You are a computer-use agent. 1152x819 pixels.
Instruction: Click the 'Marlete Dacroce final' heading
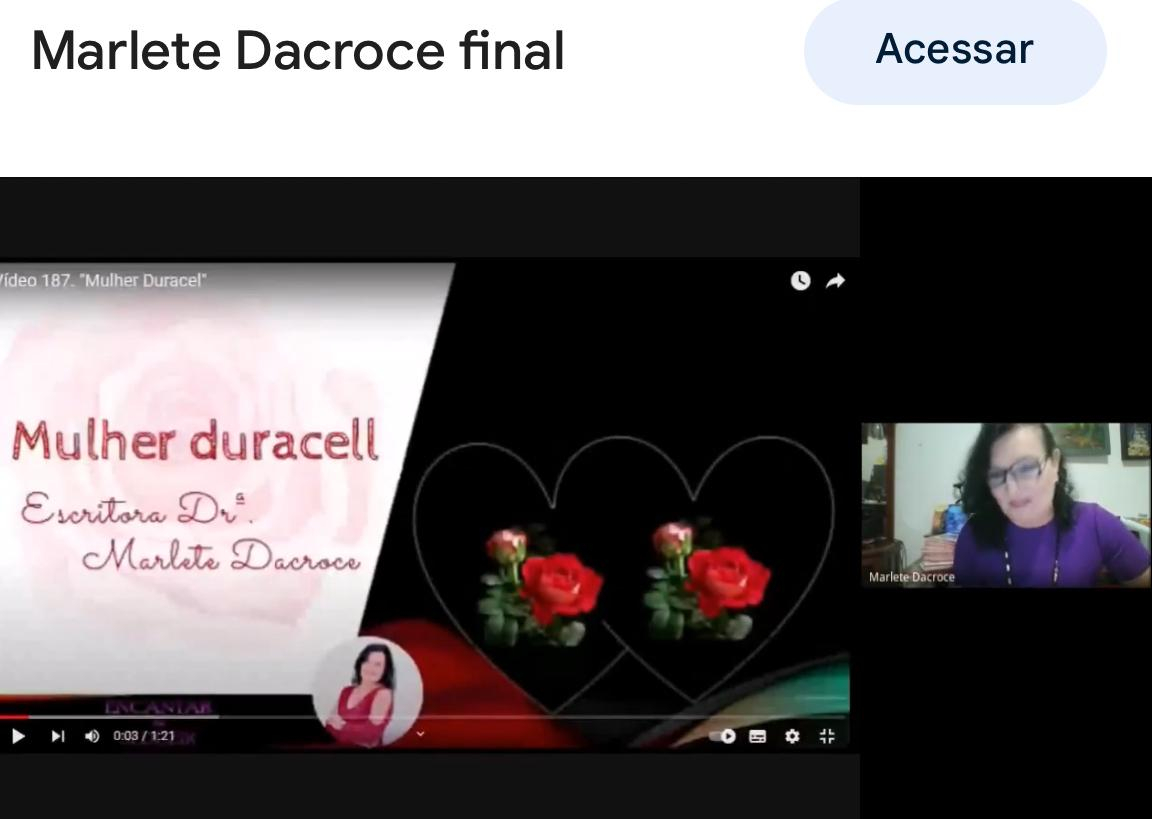tap(298, 51)
